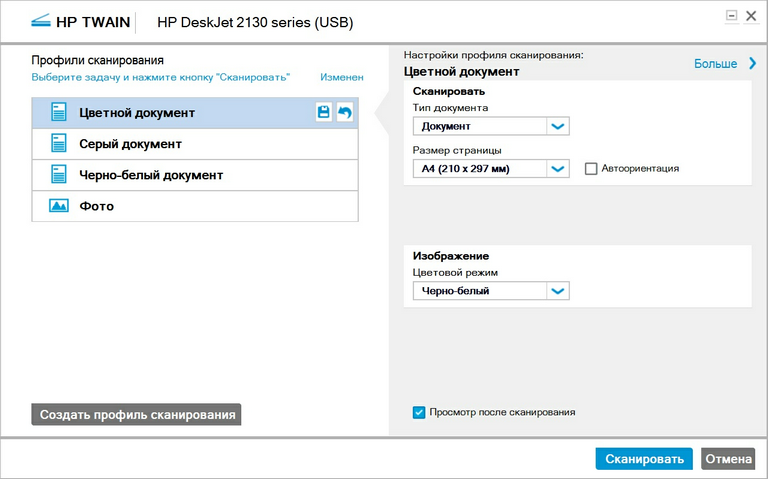Select the Фото scan profile
This screenshot has width=768, height=479.
195,206
